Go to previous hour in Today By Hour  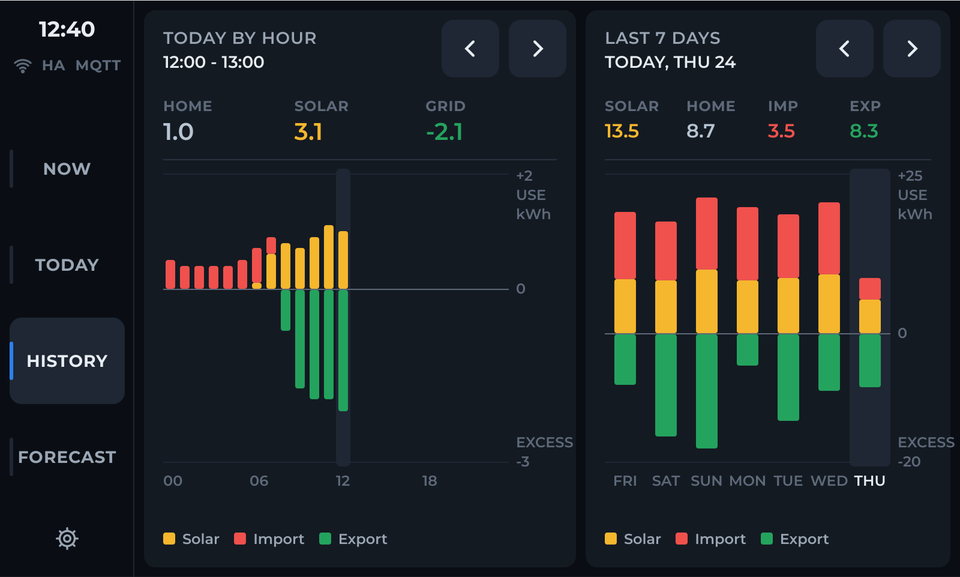[470, 48]
